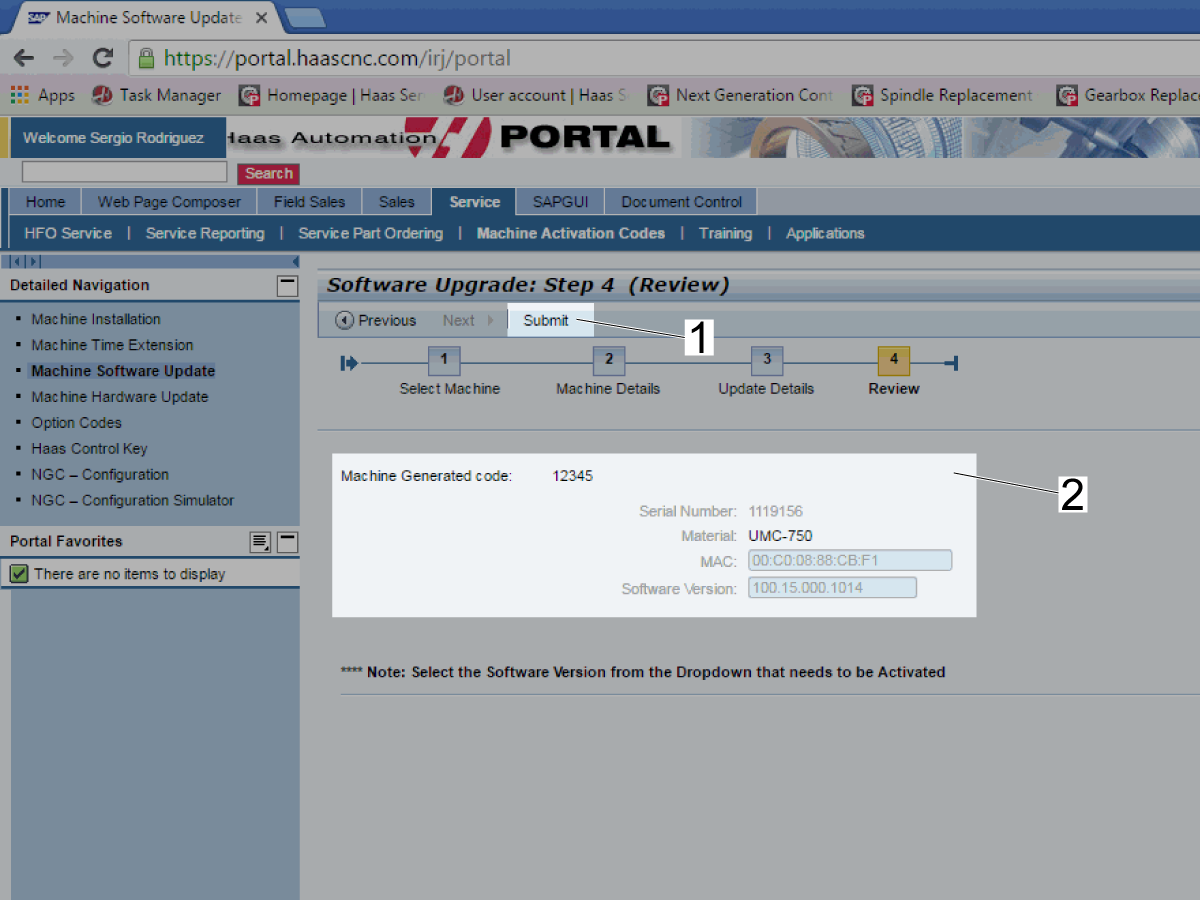Jump to step 3 Update Details
The height and width of the screenshot is (900, 1200).
767,361
